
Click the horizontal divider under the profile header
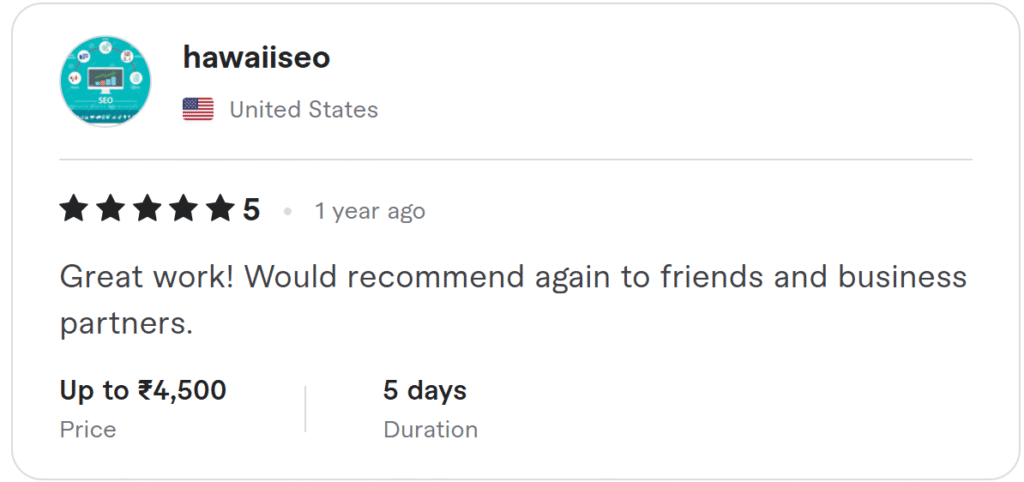[x=515, y=160]
